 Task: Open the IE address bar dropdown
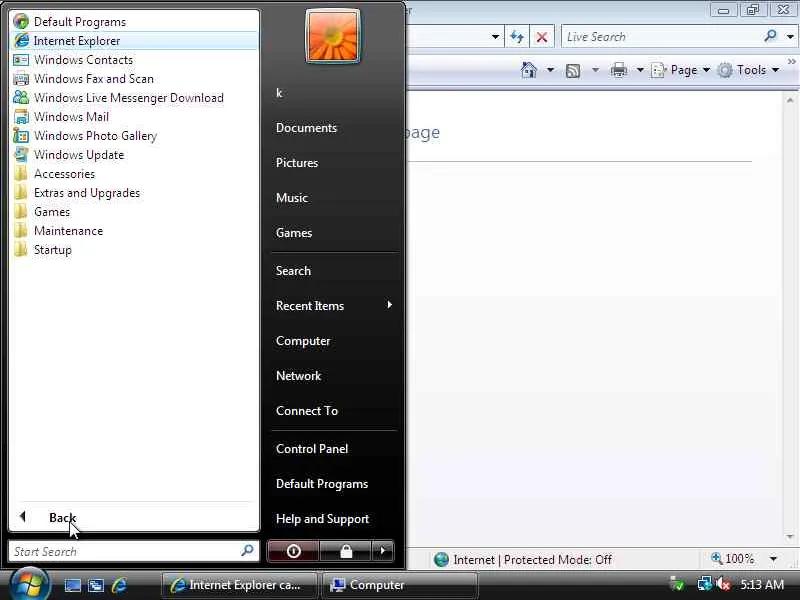[495, 37]
